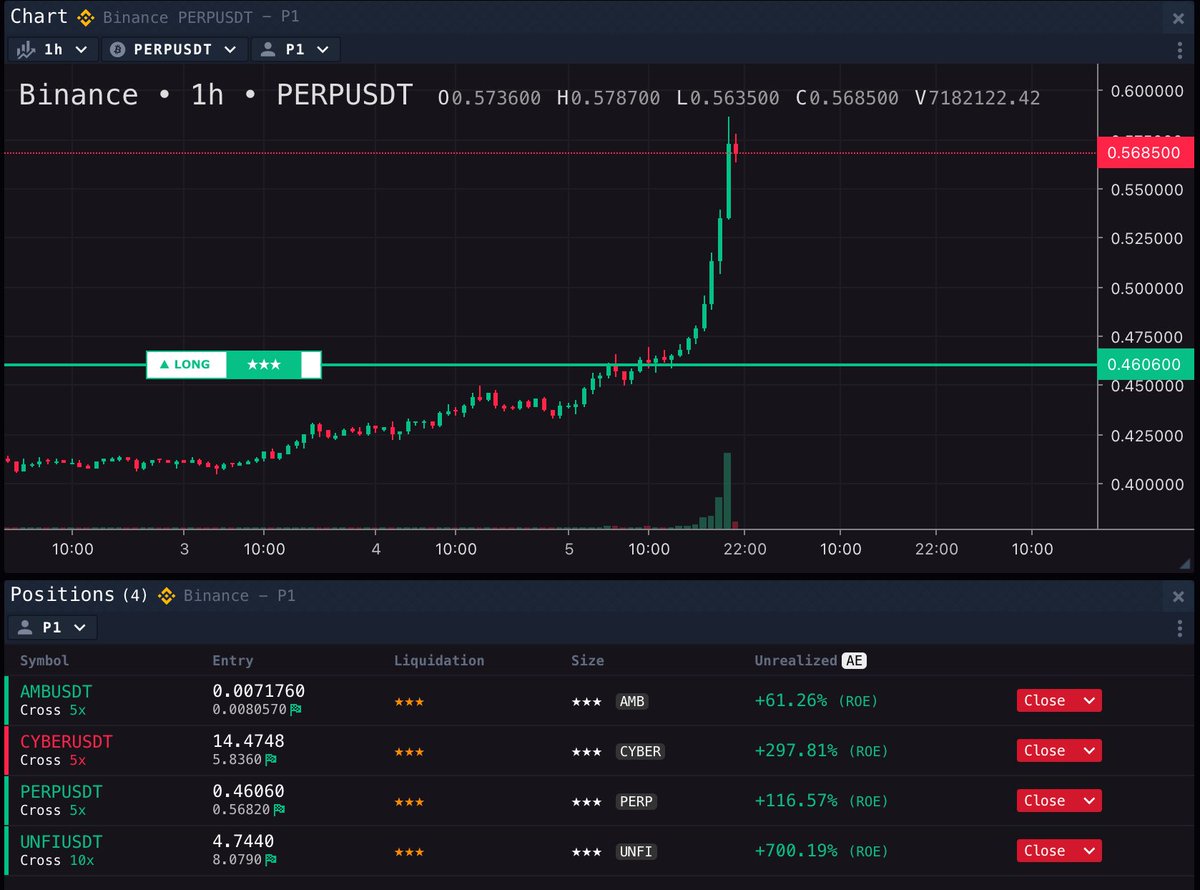
Task: Click the white square on LONG marker
Action: pos(311,365)
